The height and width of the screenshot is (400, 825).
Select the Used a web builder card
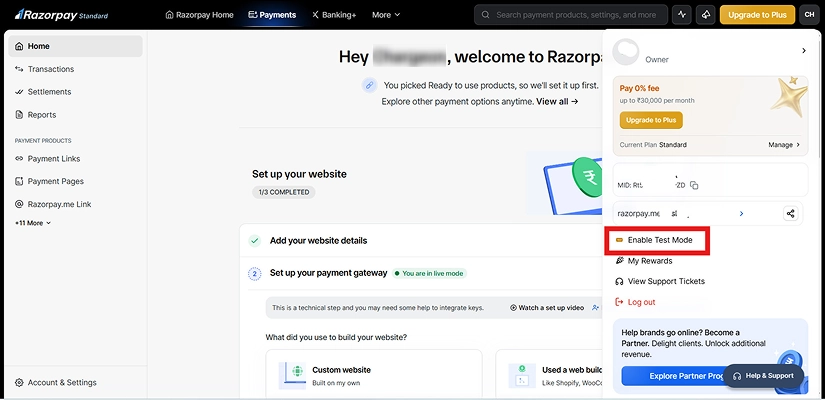coord(551,374)
